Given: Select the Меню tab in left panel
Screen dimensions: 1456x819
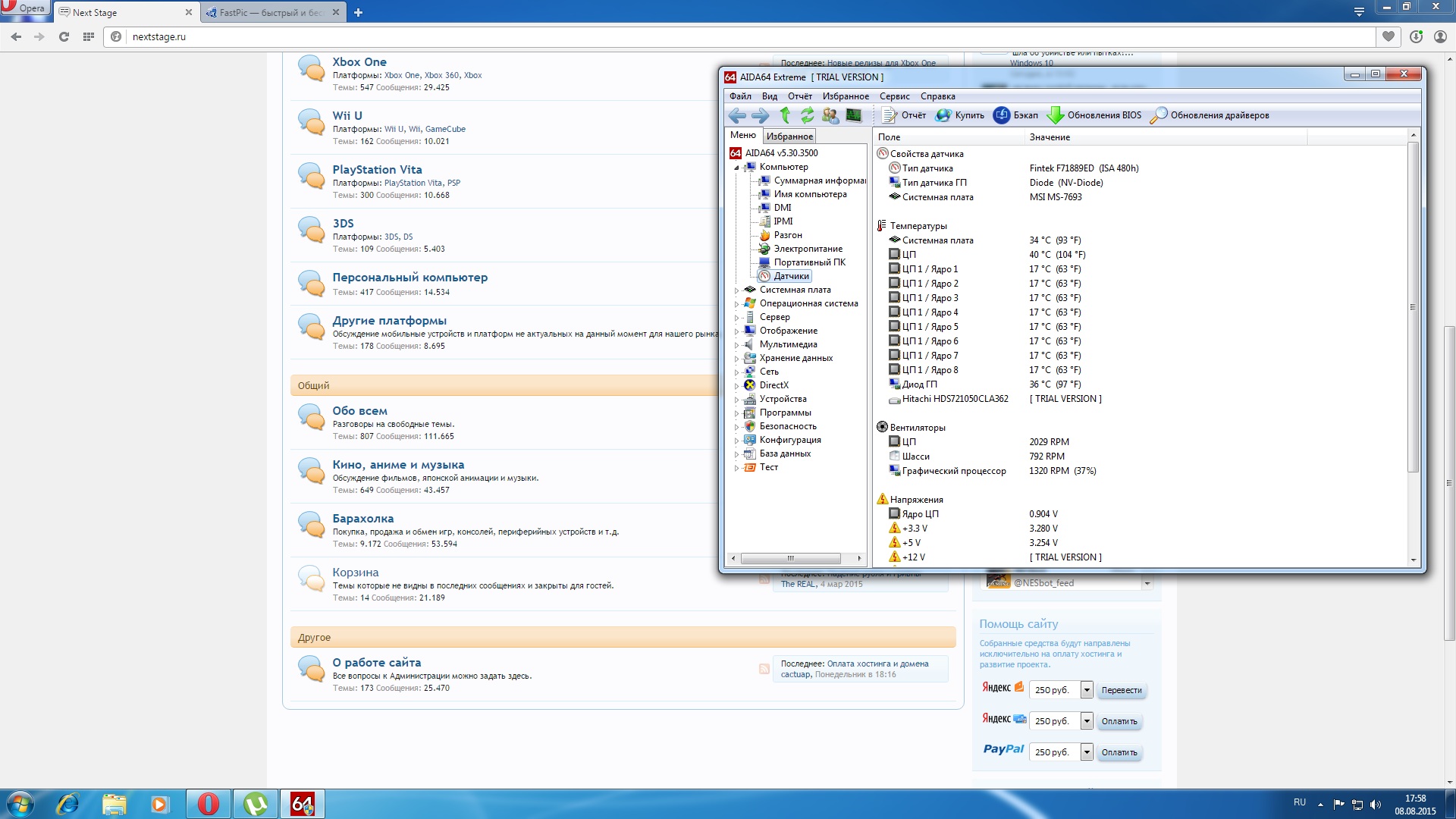Looking at the screenshot, I should 743,135.
